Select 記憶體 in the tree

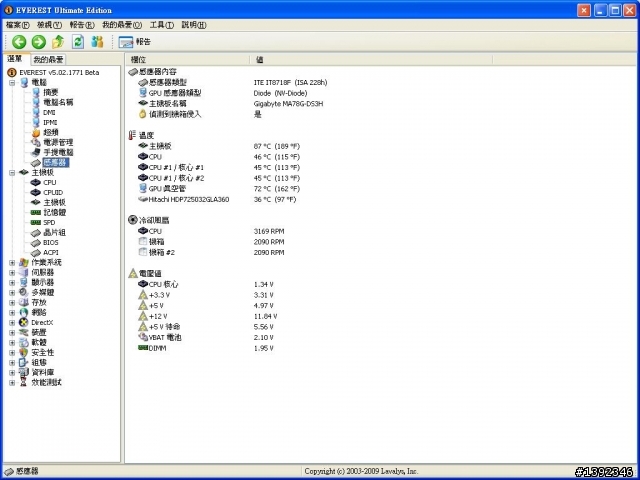(x=54, y=213)
